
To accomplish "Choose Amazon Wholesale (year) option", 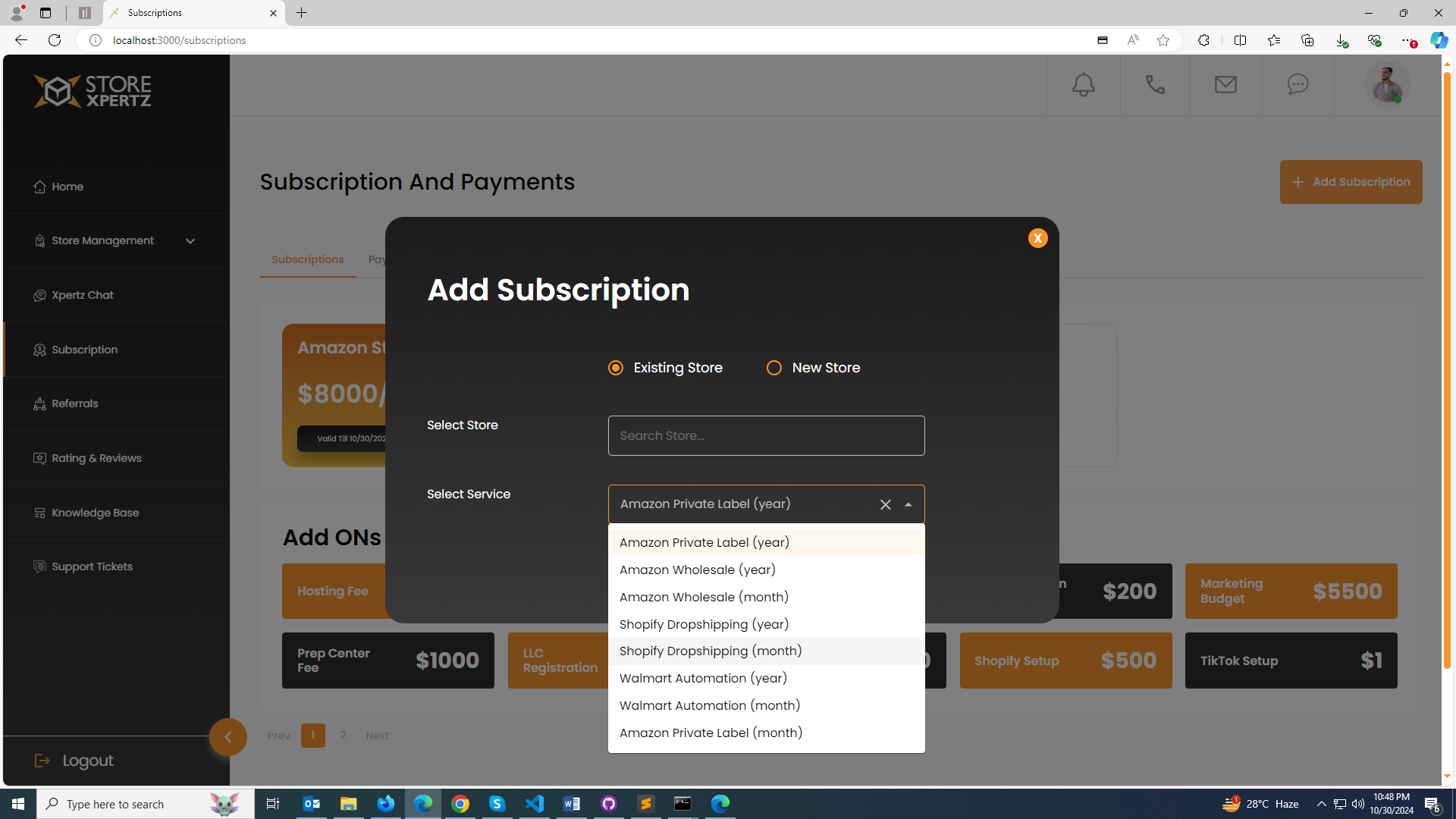I will pyautogui.click(x=766, y=570).
